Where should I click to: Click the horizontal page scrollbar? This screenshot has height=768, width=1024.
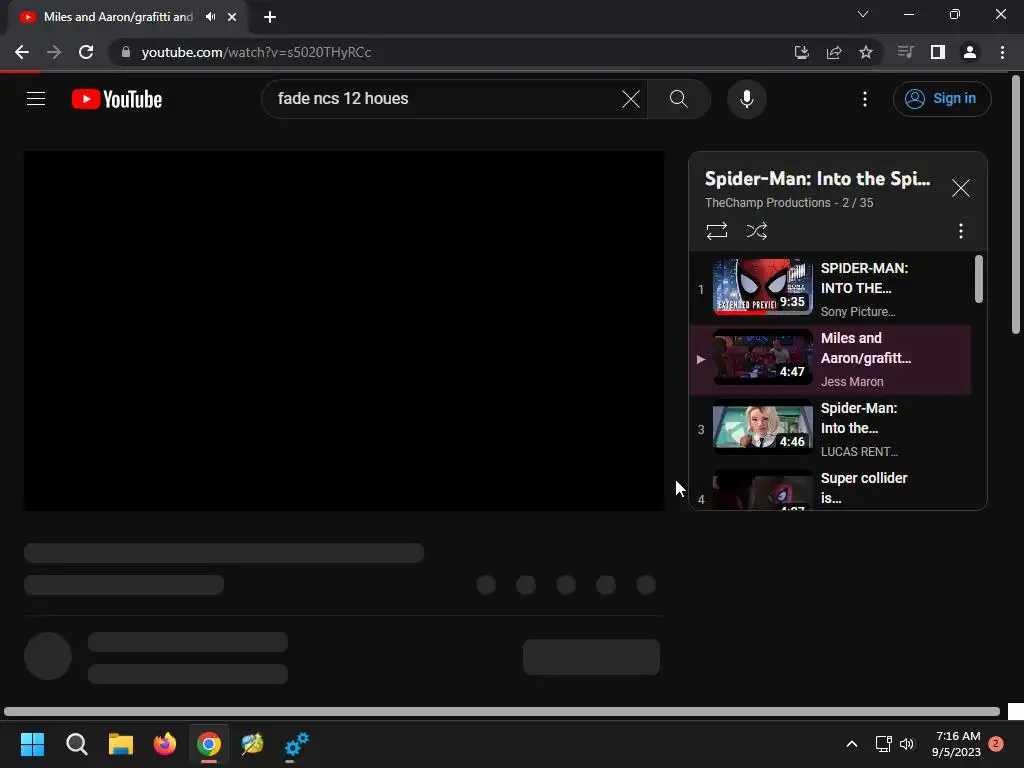pos(502,711)
